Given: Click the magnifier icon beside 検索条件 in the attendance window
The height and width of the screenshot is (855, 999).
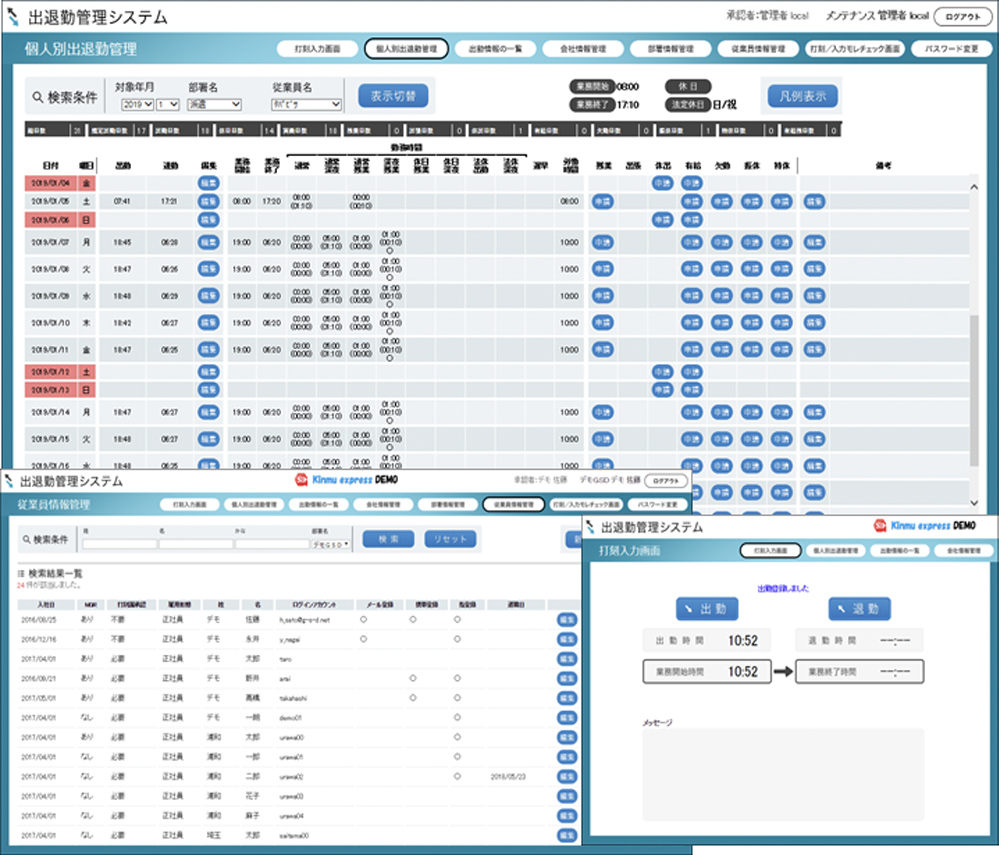Looking at the screenshot, I should (x=38, y=97).
